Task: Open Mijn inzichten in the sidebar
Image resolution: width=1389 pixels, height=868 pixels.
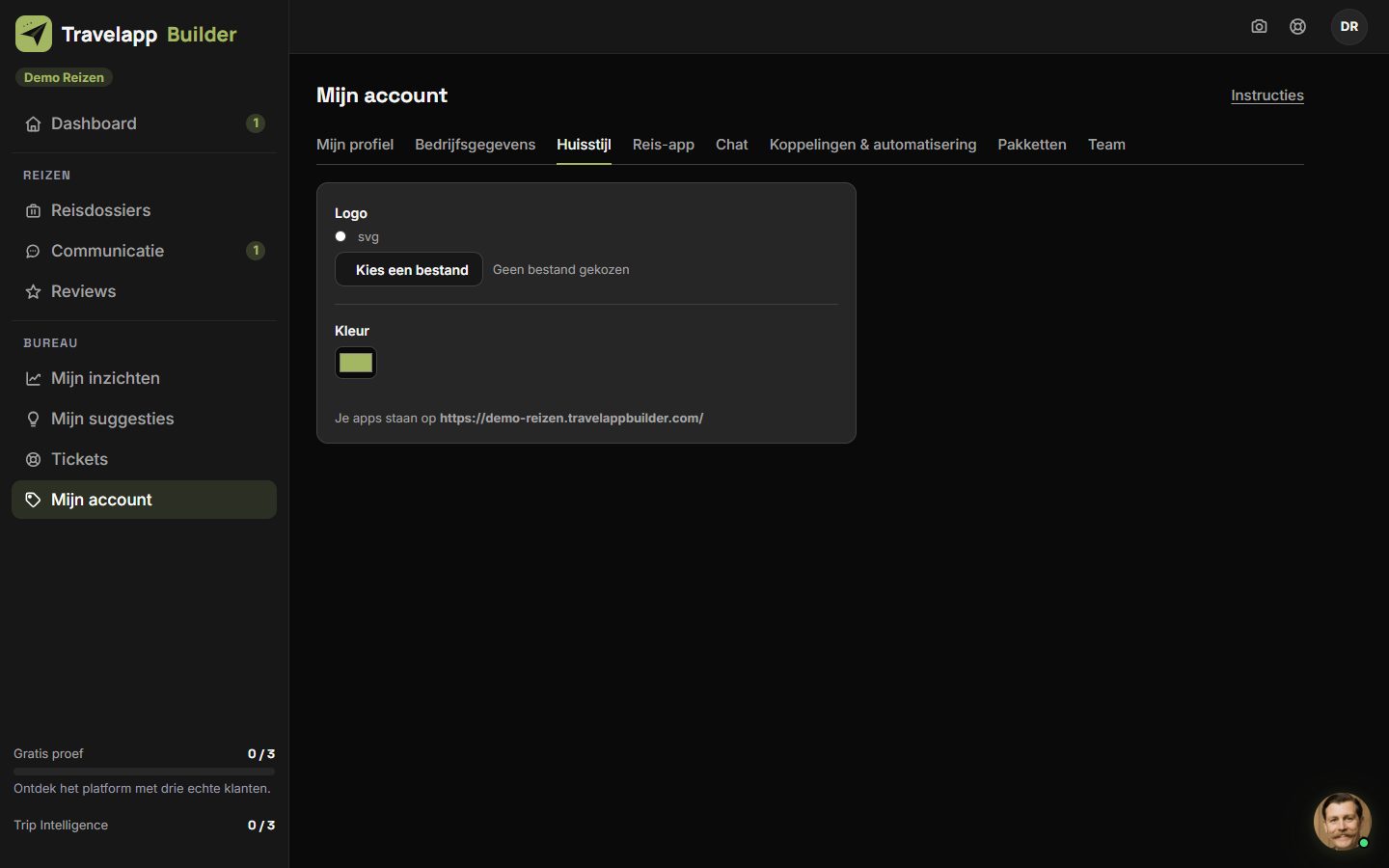Action: (x=144, y=378)
